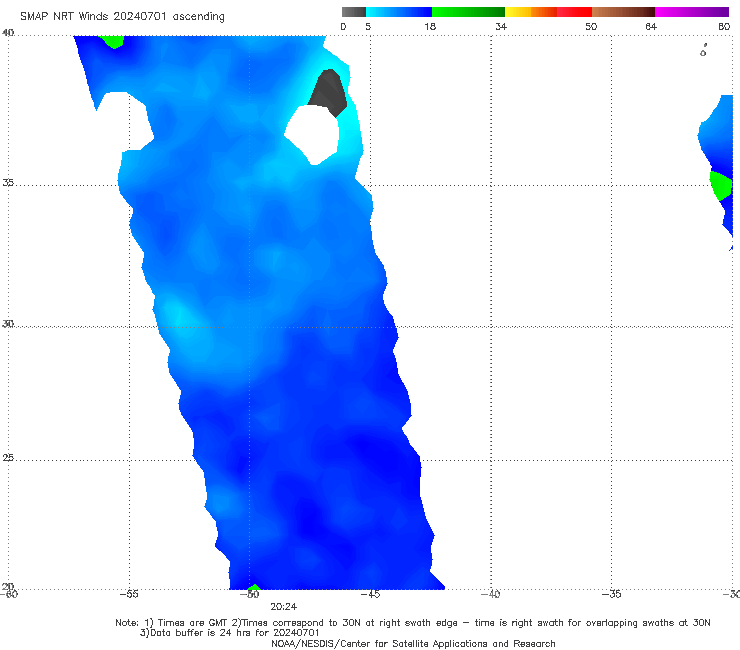Click the cyan-blue segment of the color bar
Image resolution: width=740 pixels, height=650 pixels.
[x=399, y=12]
